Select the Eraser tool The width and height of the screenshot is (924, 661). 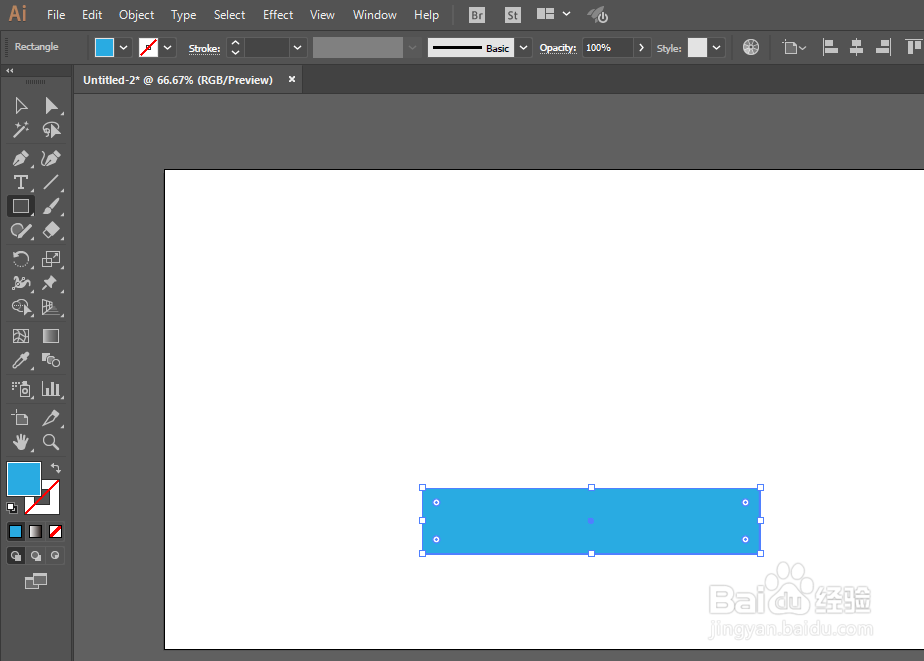51,230
